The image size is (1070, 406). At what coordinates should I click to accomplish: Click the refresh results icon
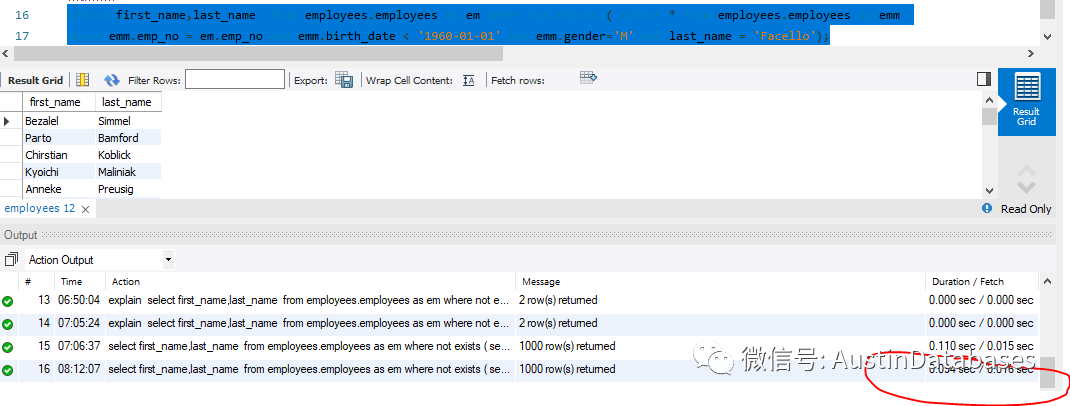112,80
